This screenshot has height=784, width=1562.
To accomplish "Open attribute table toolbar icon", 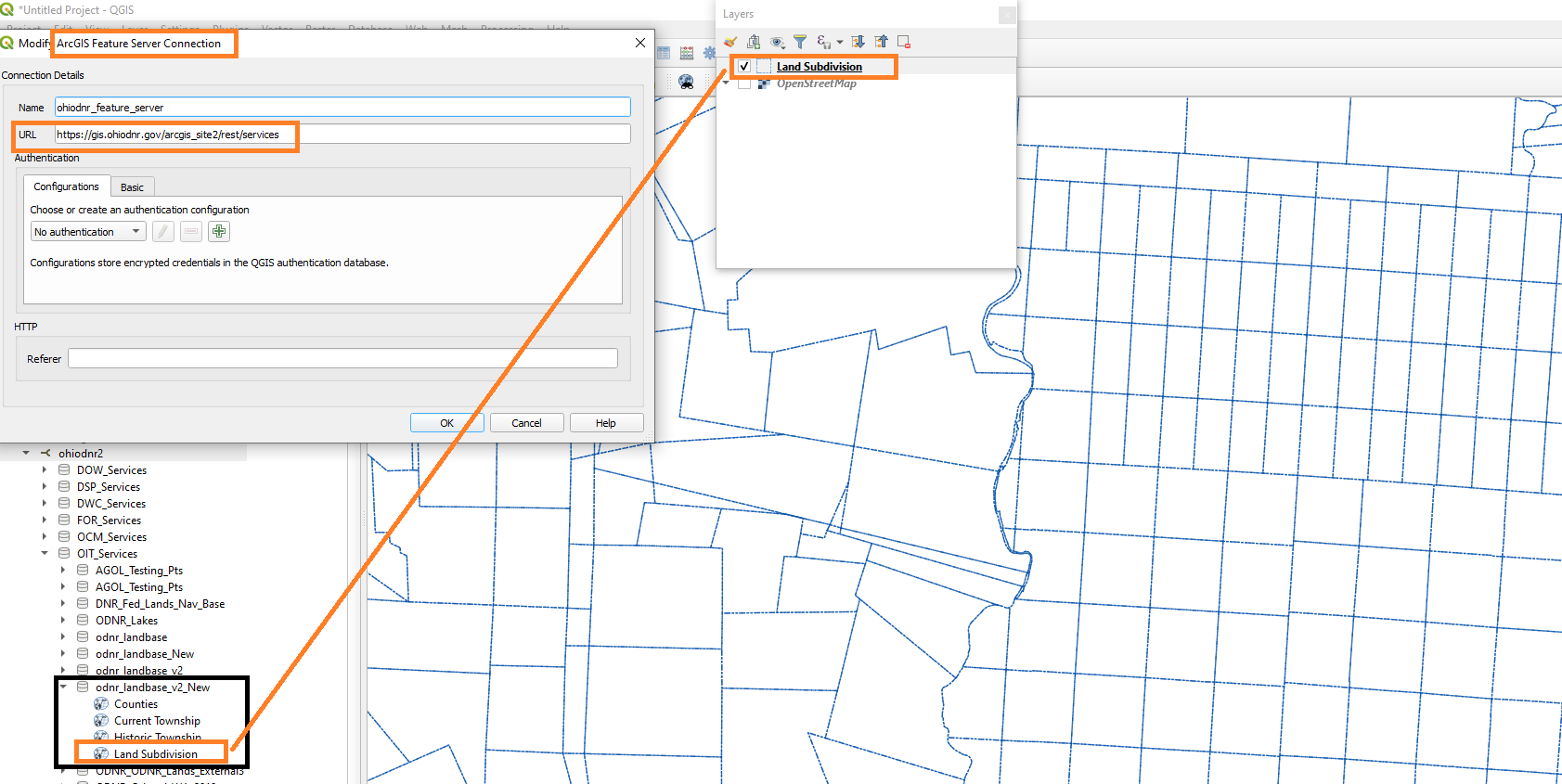I will click(664, 54).
